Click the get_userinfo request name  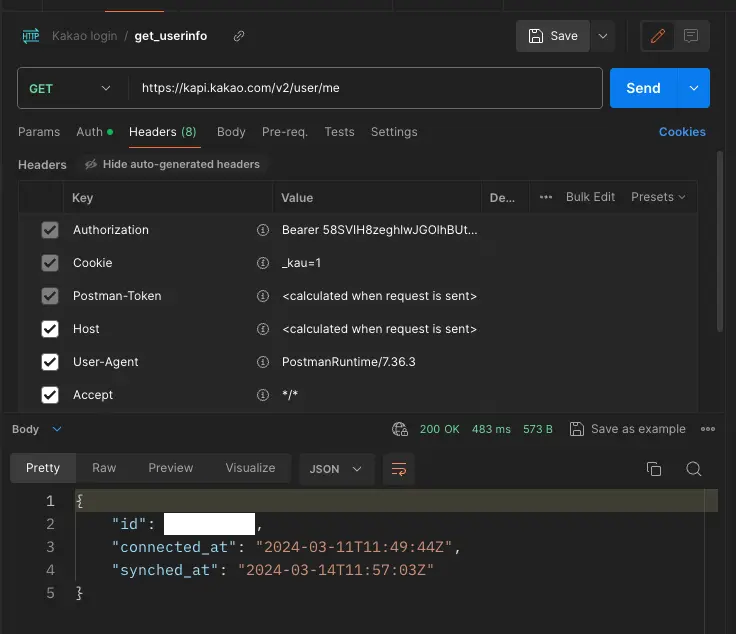tap(170, 36)
